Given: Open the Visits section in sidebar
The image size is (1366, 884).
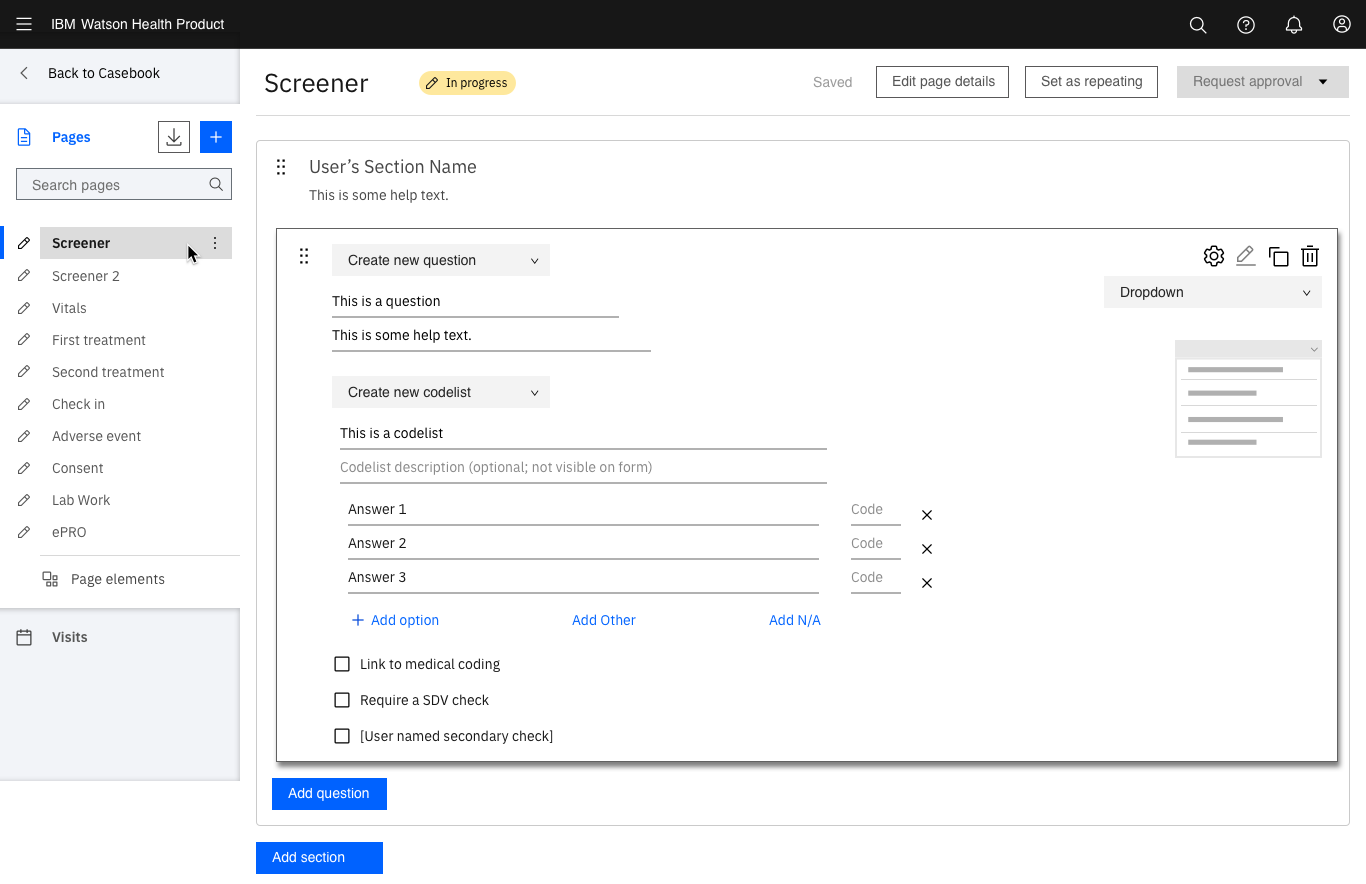Looking at the screenshot, I should [x=69, y=637].
